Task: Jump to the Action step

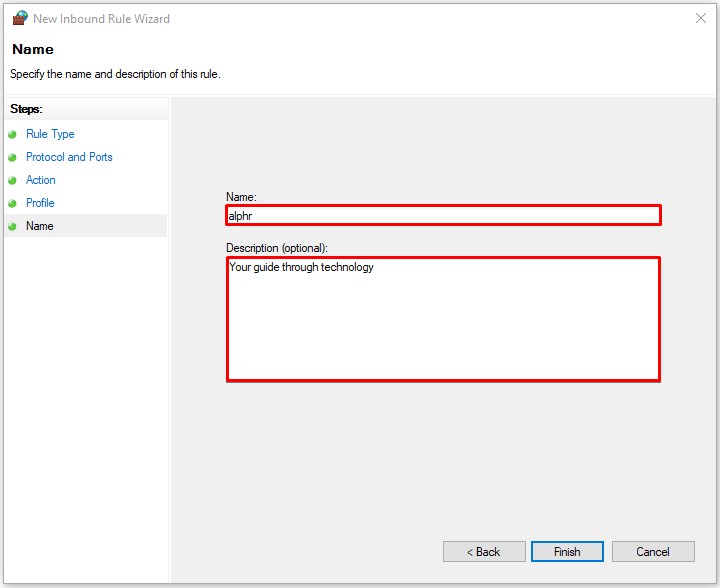Action: click(x=41, y=180)
